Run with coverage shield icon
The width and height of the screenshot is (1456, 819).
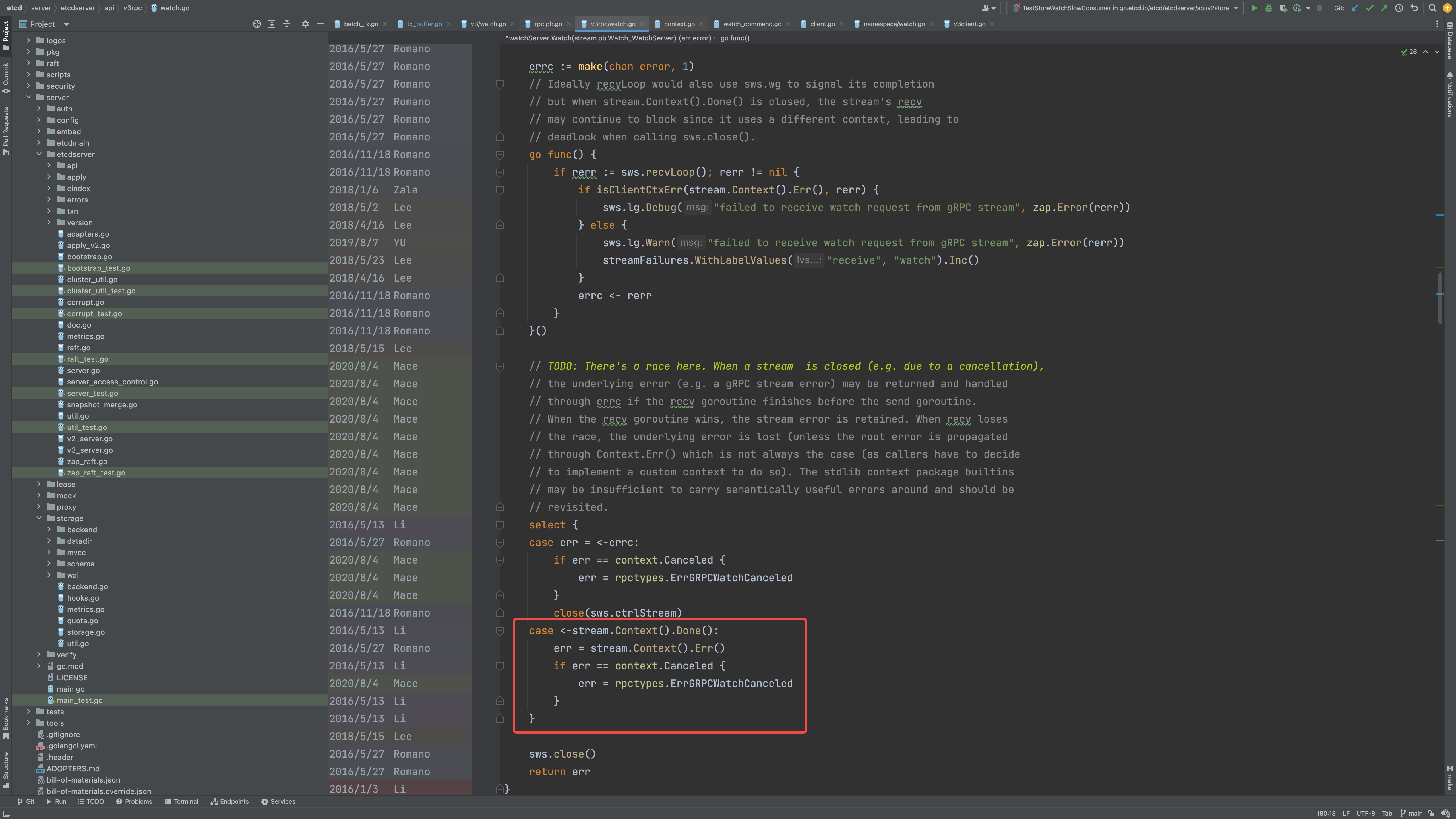(x=1283, y=8)
